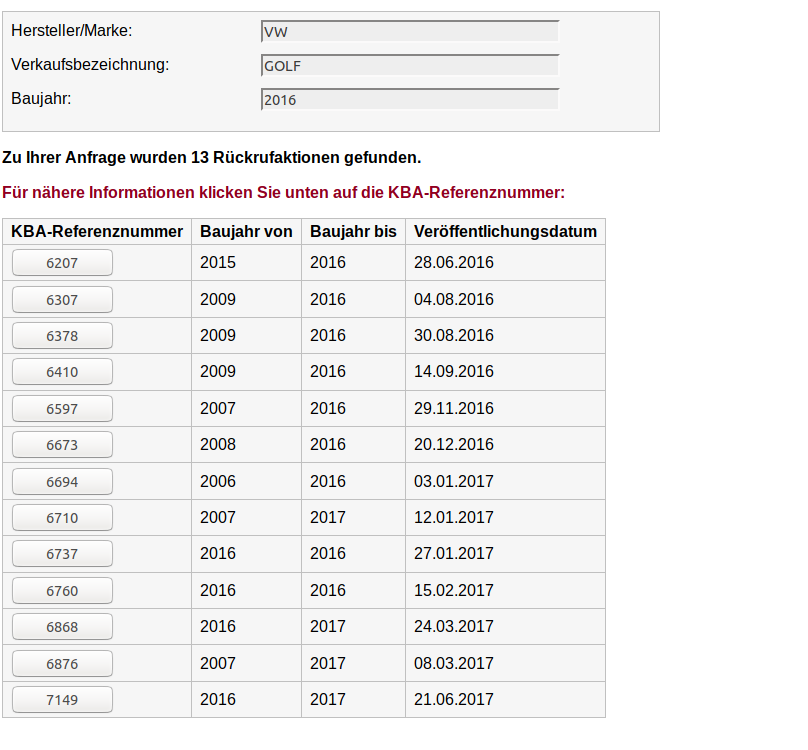Select the date 27.01.2017
Image resolution: width=808 pixels, height=750 pixels.
(454, 553)
